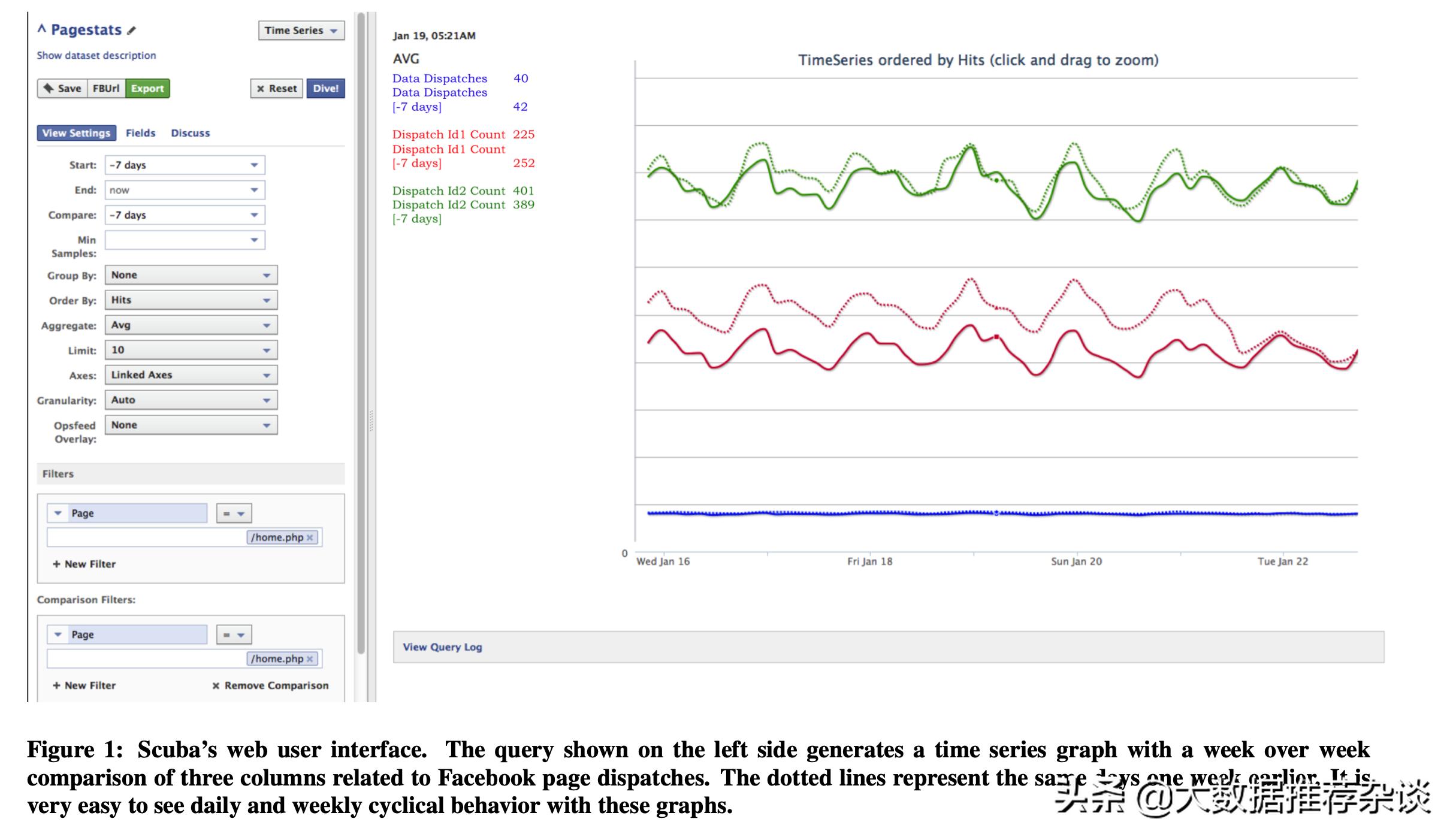Click the Save button with pin icon
This screenshot has width=1456, height=840.
click(x=62, y=89)
